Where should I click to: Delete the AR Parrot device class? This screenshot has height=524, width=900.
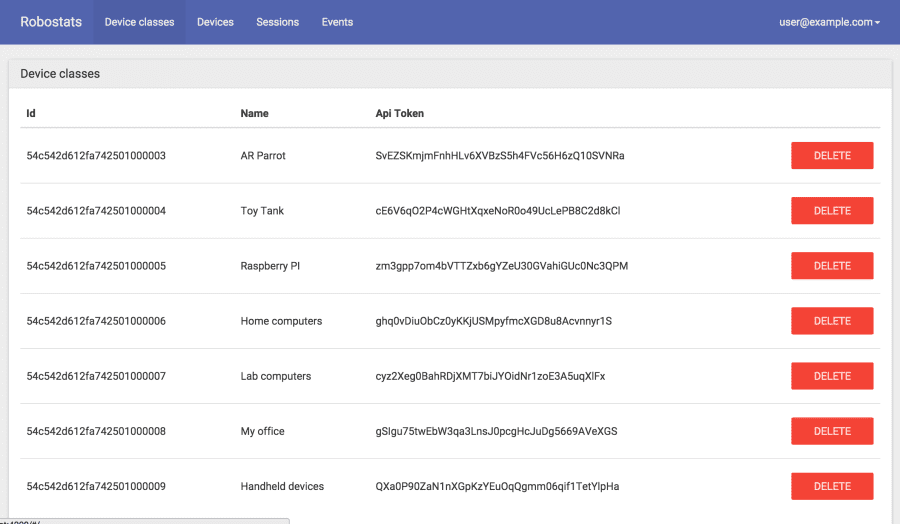pos(832,156)
